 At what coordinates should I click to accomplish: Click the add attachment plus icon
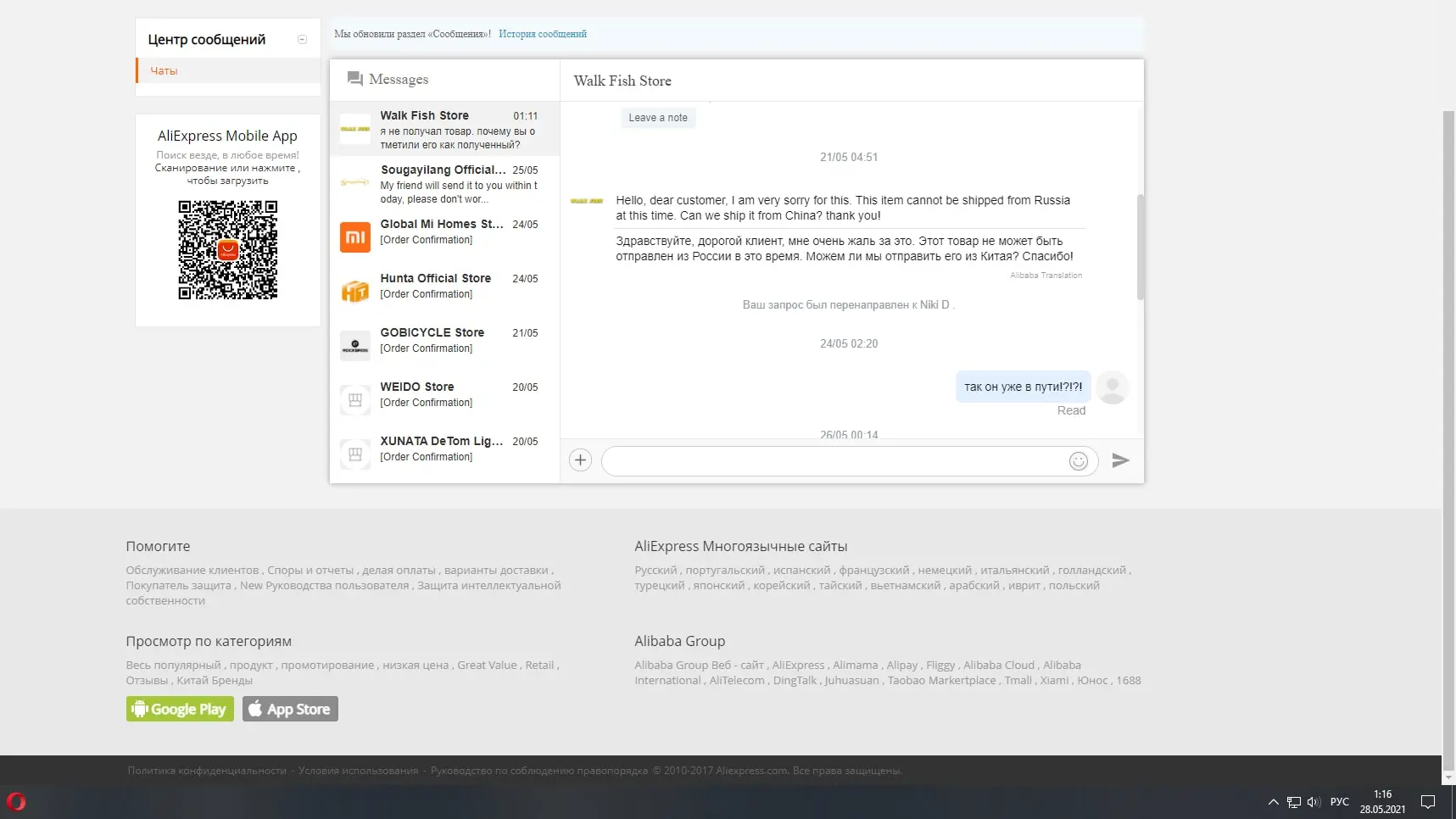(x=580, y=460)
